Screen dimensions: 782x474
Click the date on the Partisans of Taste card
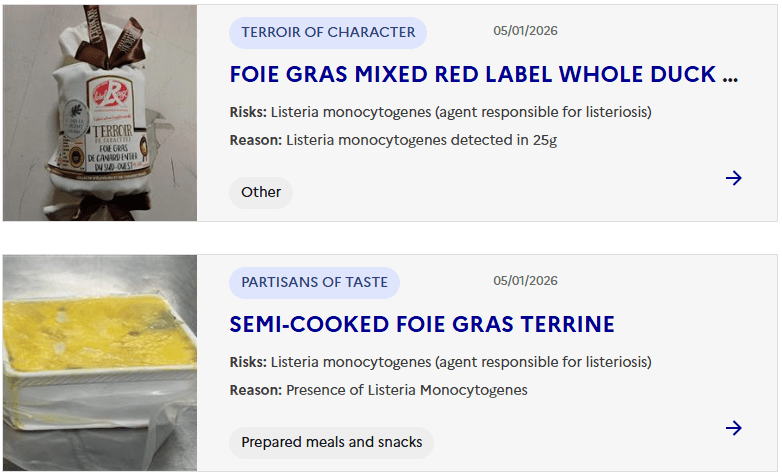[x=525, y=281]
